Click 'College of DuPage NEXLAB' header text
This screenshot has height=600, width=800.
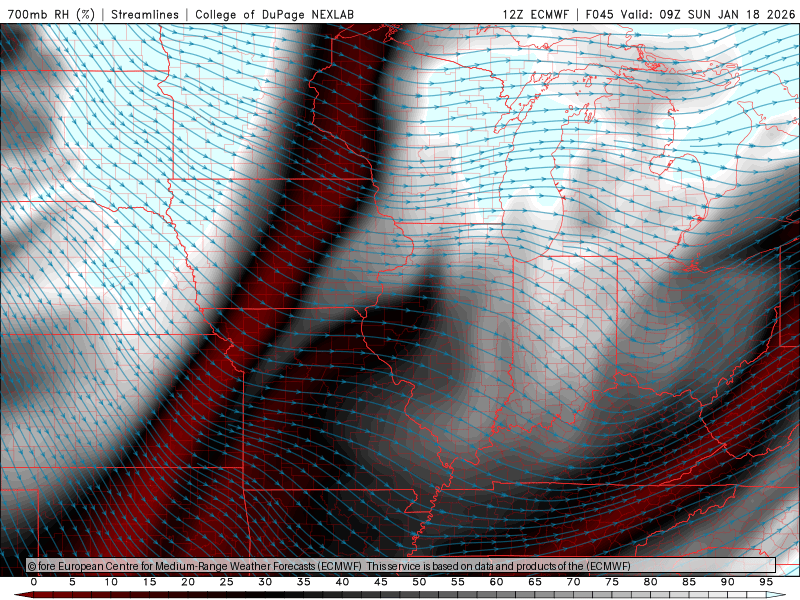pos(274,14)
